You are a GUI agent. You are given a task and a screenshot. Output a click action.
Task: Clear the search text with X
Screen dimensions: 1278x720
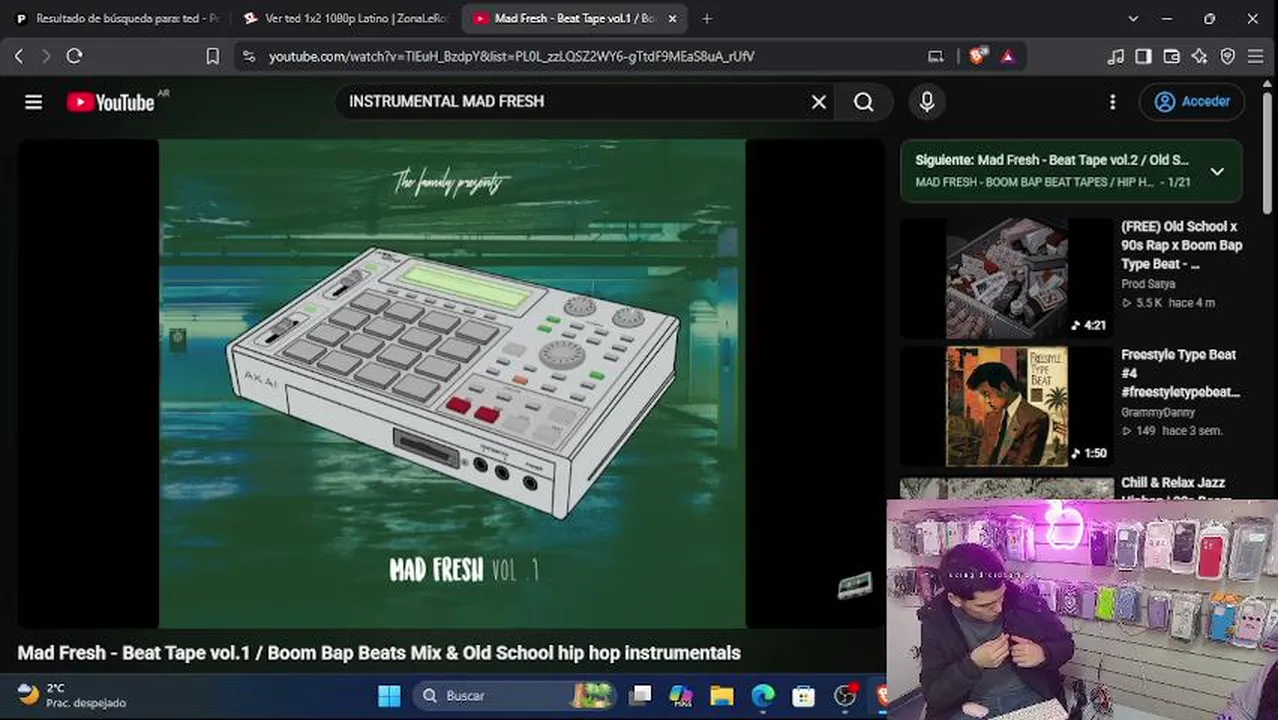pos(819,102)
